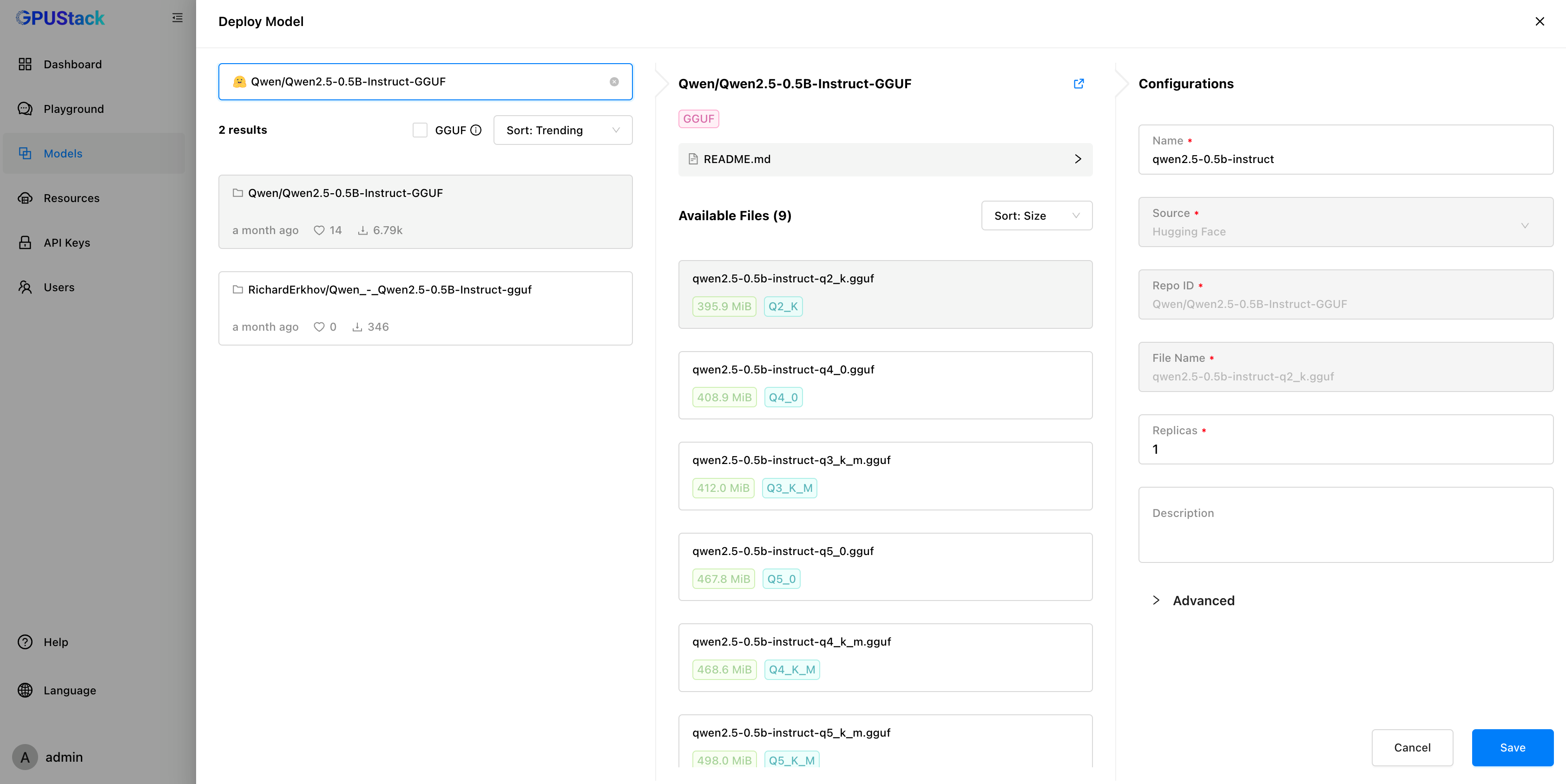Click the API Keys lock icon

(25, 242)
